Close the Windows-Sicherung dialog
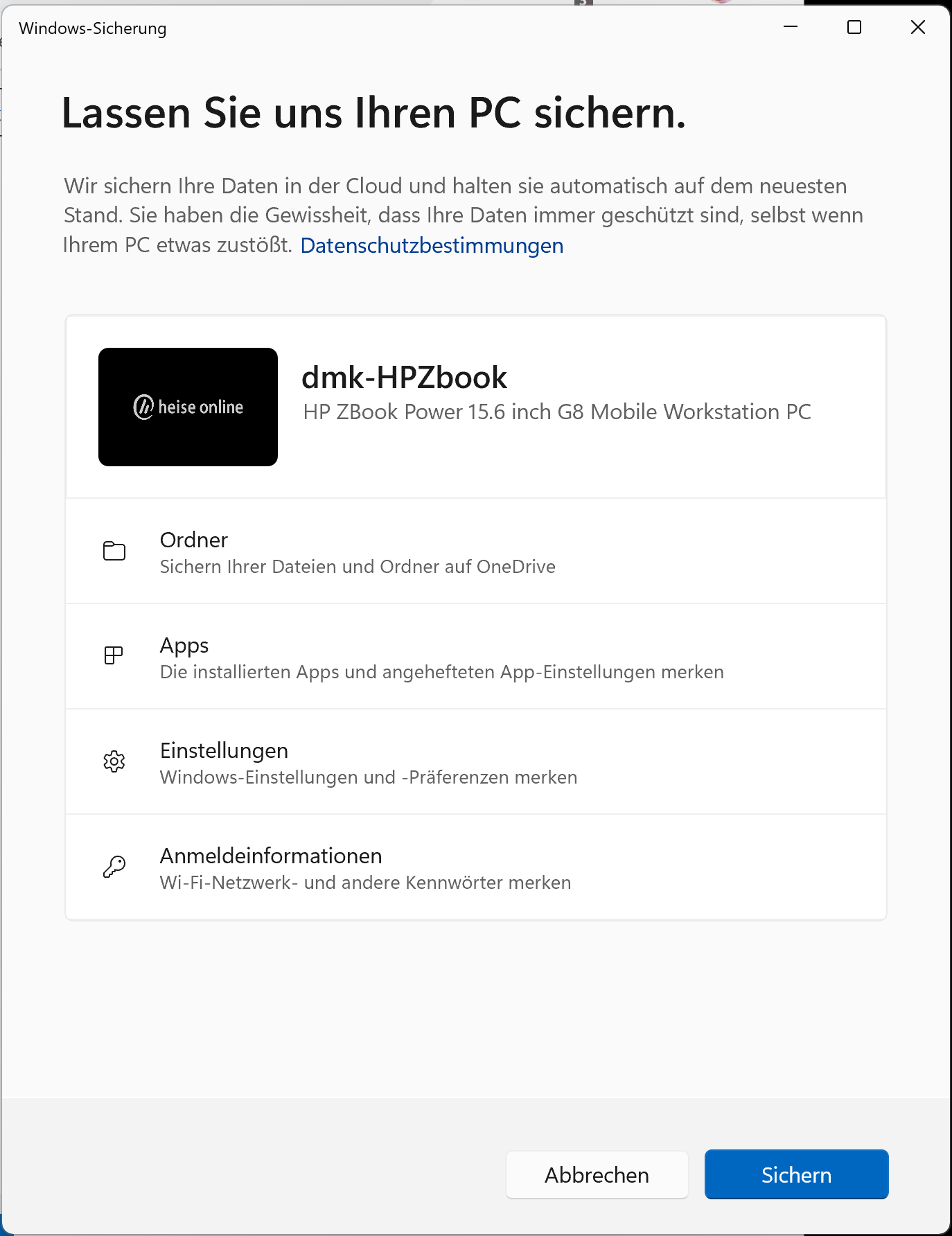 click(918, 27)
